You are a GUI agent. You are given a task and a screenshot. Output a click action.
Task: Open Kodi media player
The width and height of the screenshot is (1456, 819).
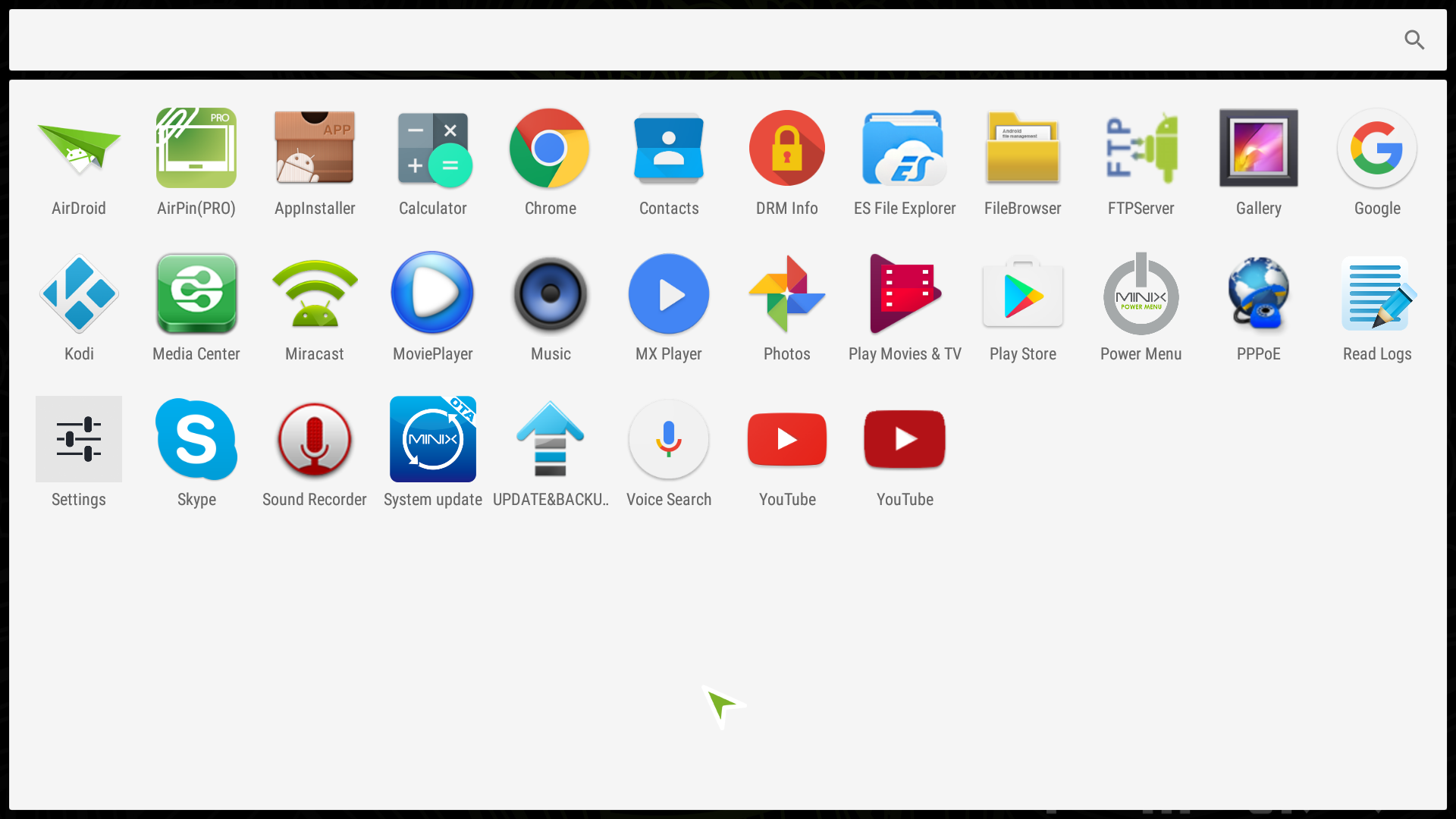tap(79, 294)
